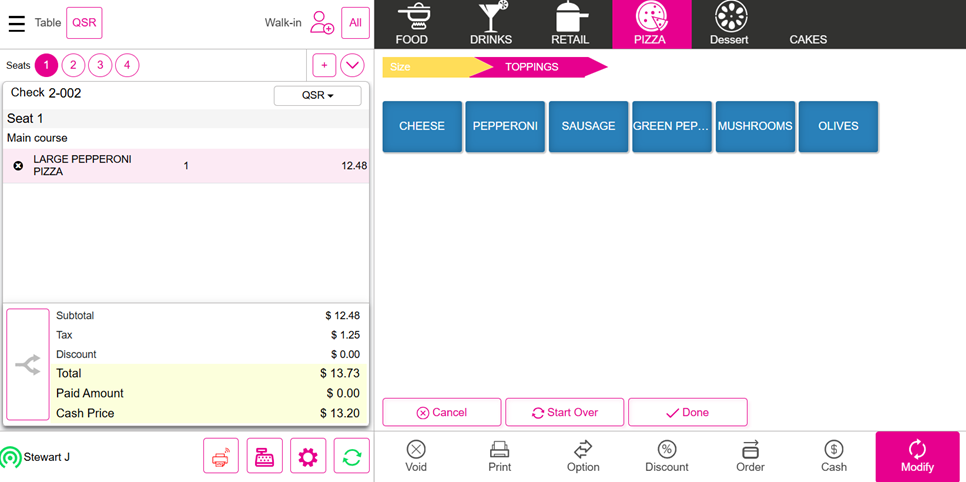Image resolution: width=966 pixels, height=482 pixels.
Task: Click the split check arrows icon
Action: [28, 365]
